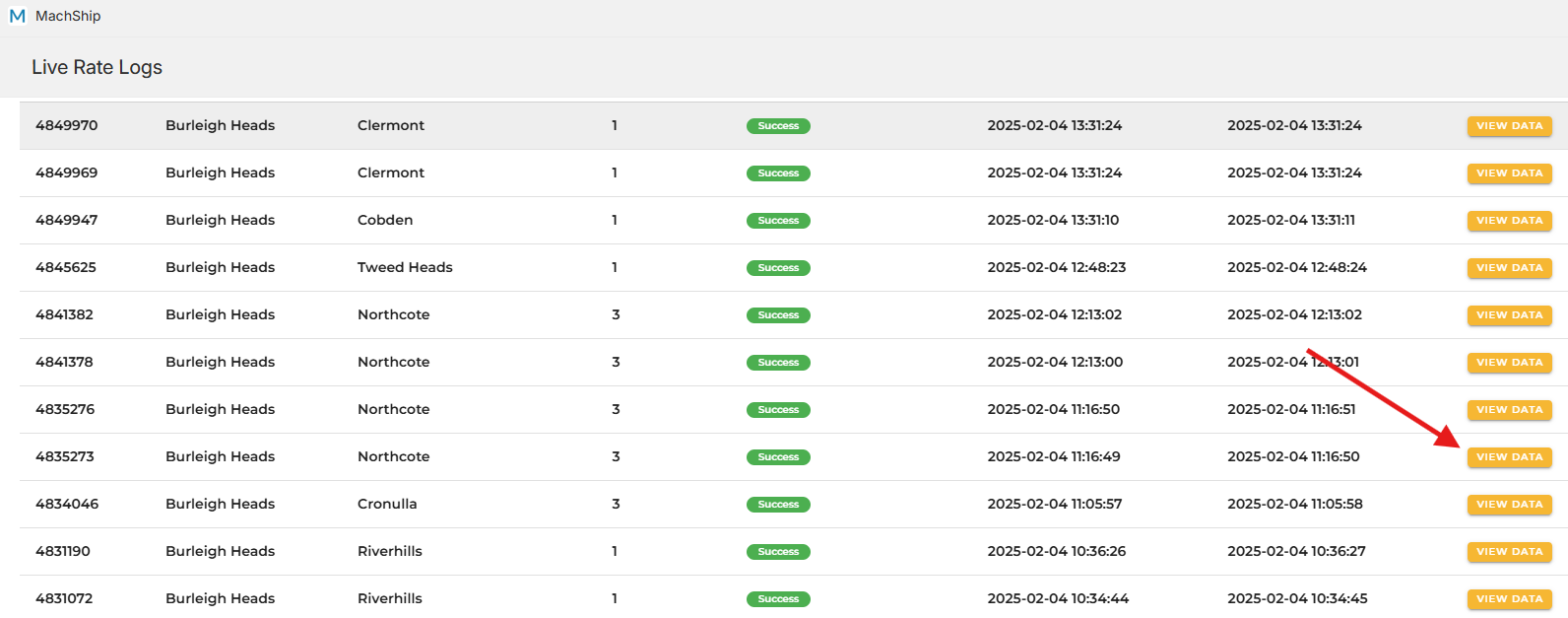
Task: Open View Data for log 4841378
Action: [x=1509, y=363]
